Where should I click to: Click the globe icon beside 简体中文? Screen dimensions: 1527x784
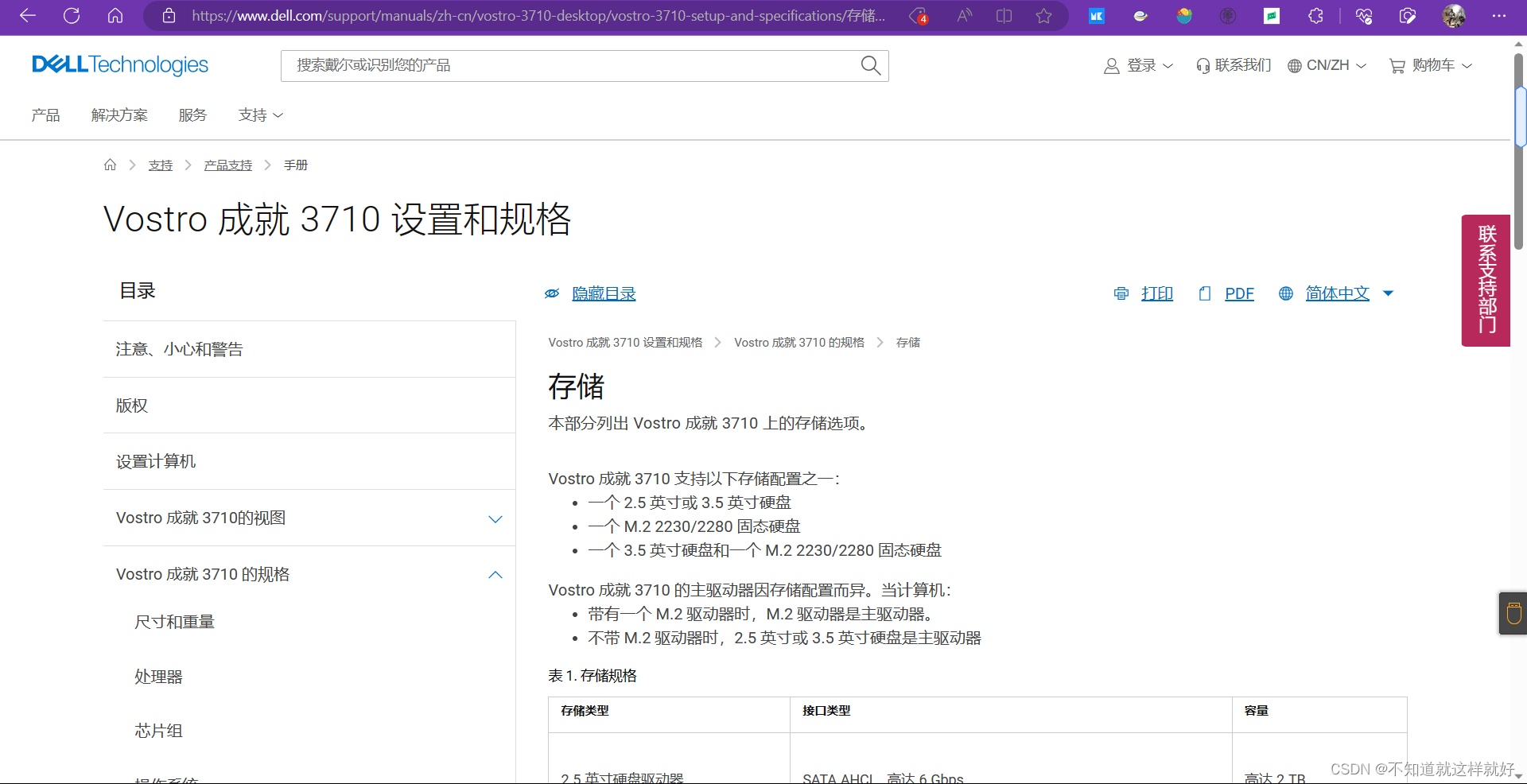[1286, 293]
